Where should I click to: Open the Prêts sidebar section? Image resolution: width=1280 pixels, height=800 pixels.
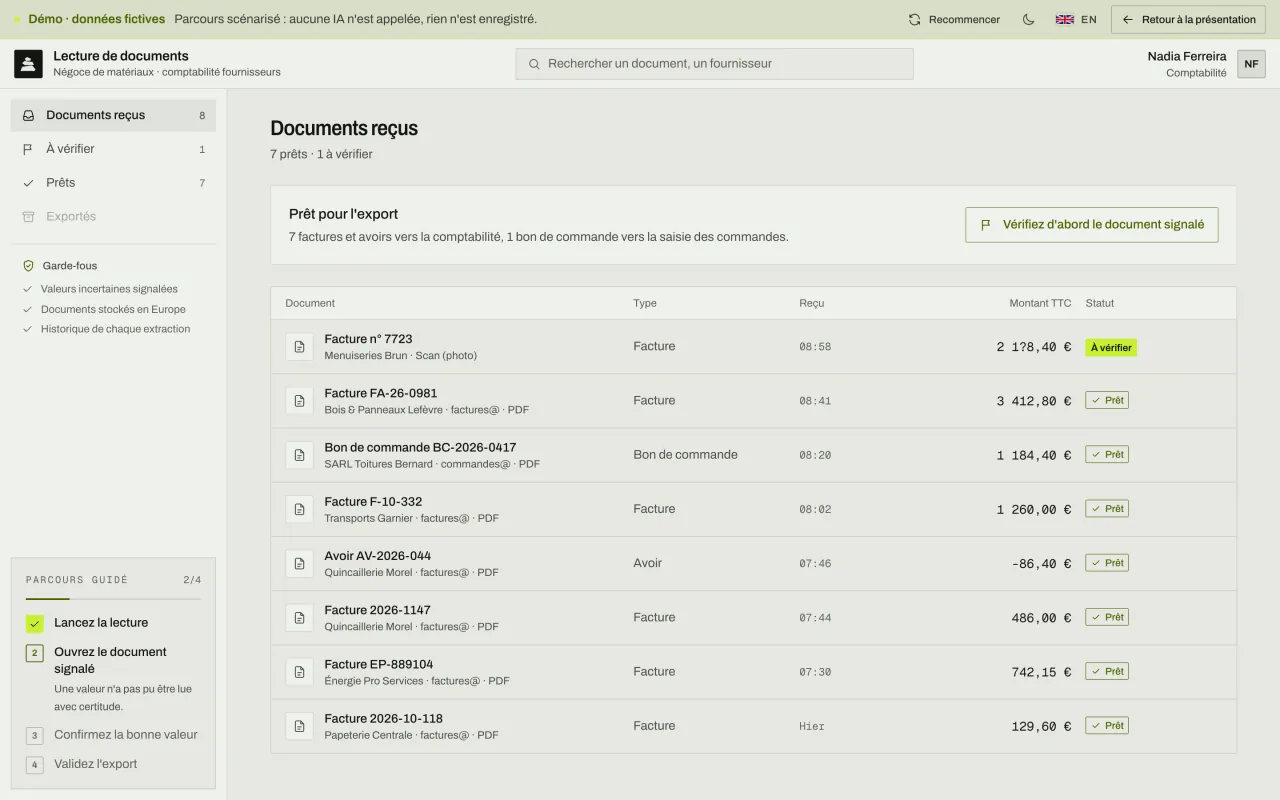tap(113, 183)
